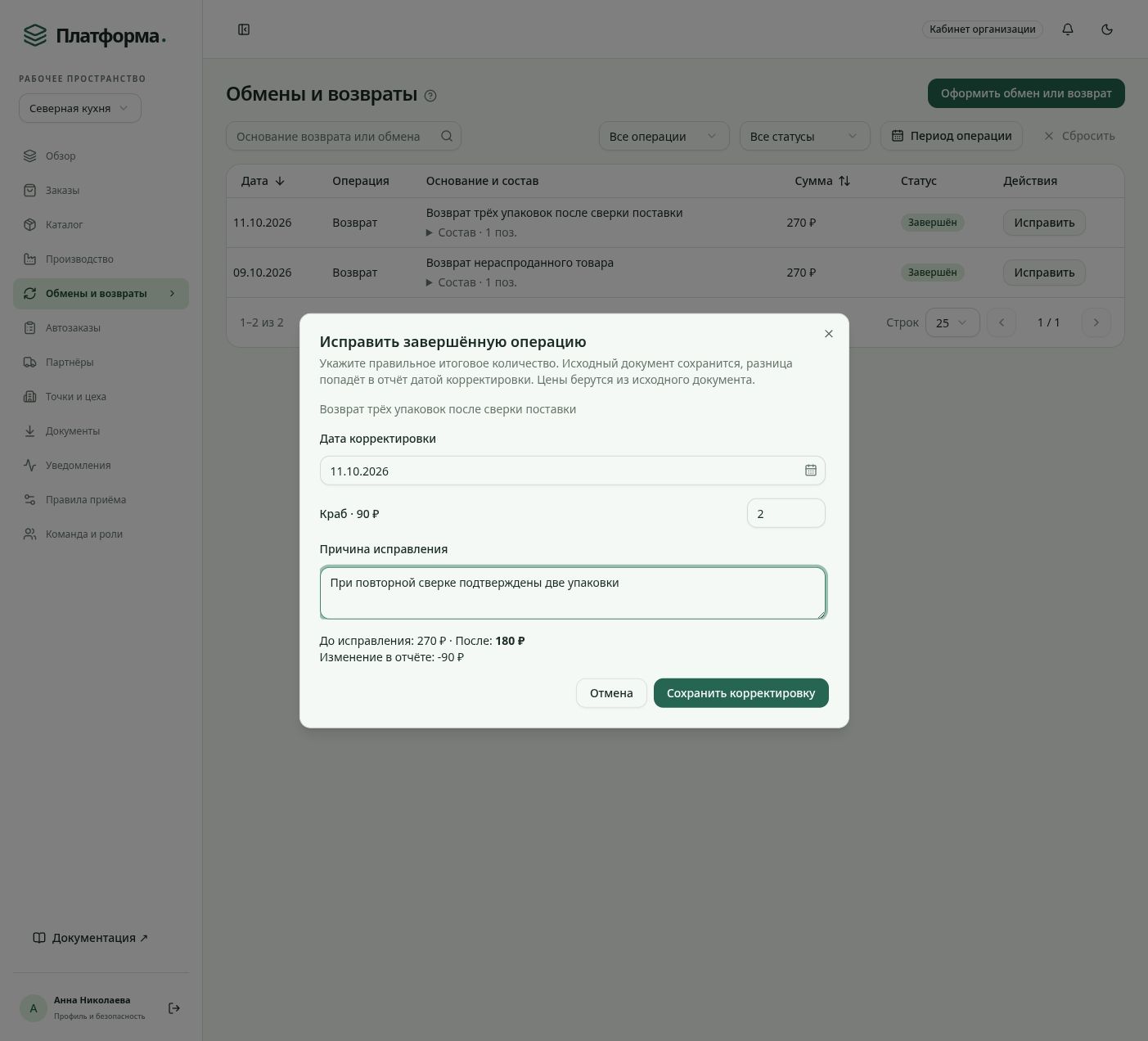Open Правила приёма

click(101, 500)
